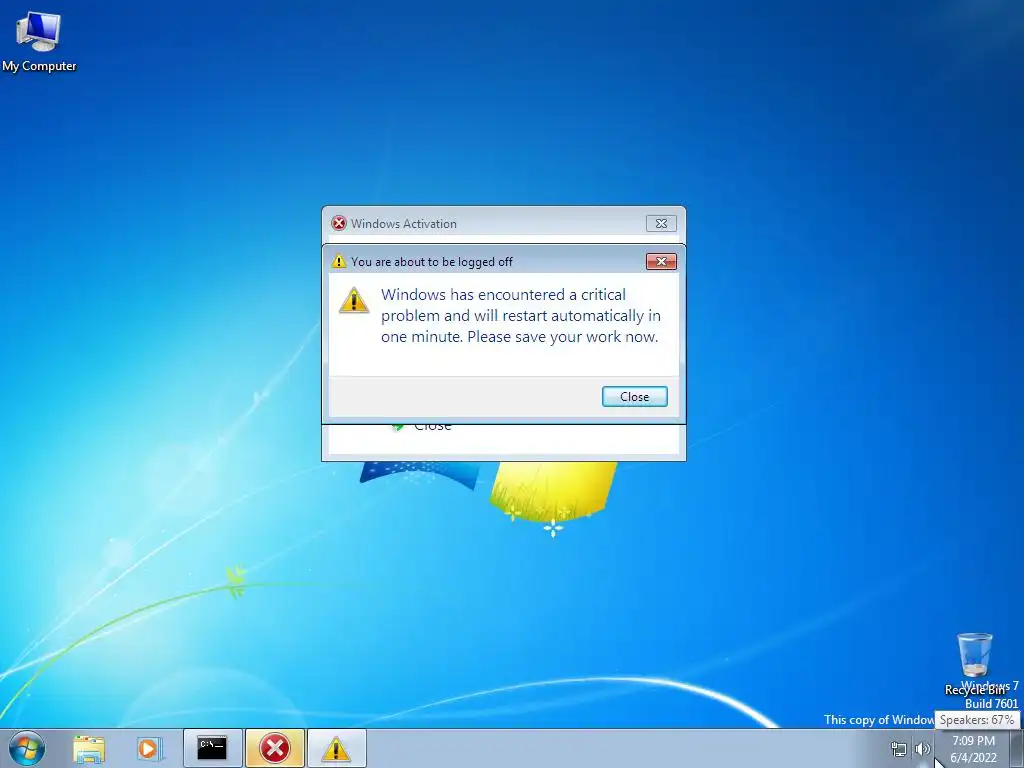1024x768 pixels.
Task: Open the clock showing 7:09 PM
Action: [x=973, y=749]
